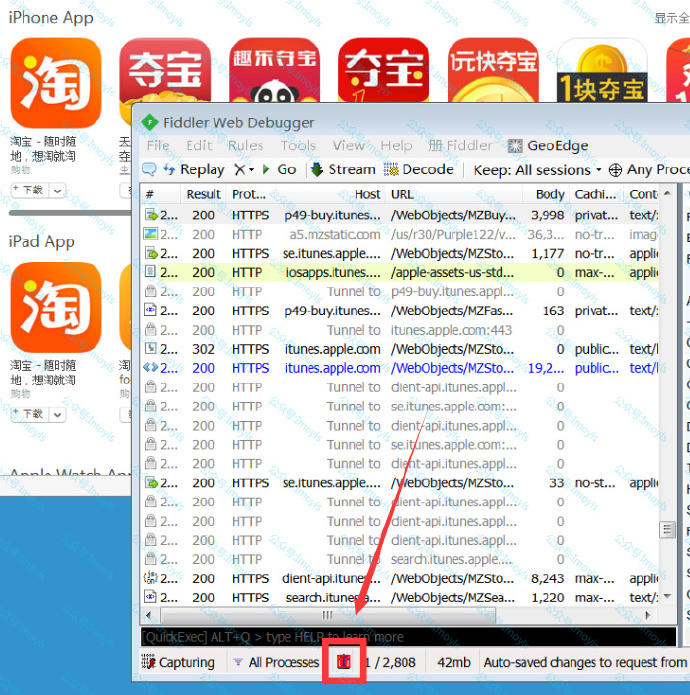Click the Go button to resume sessions
This screenshot has width=690, height=695.
279,169
